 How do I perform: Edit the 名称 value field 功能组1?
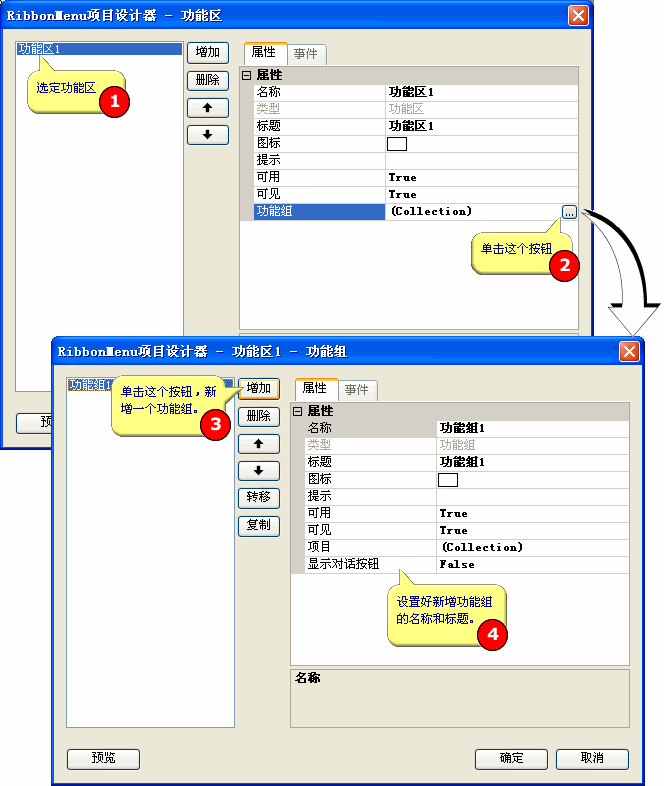pos(532,428)
